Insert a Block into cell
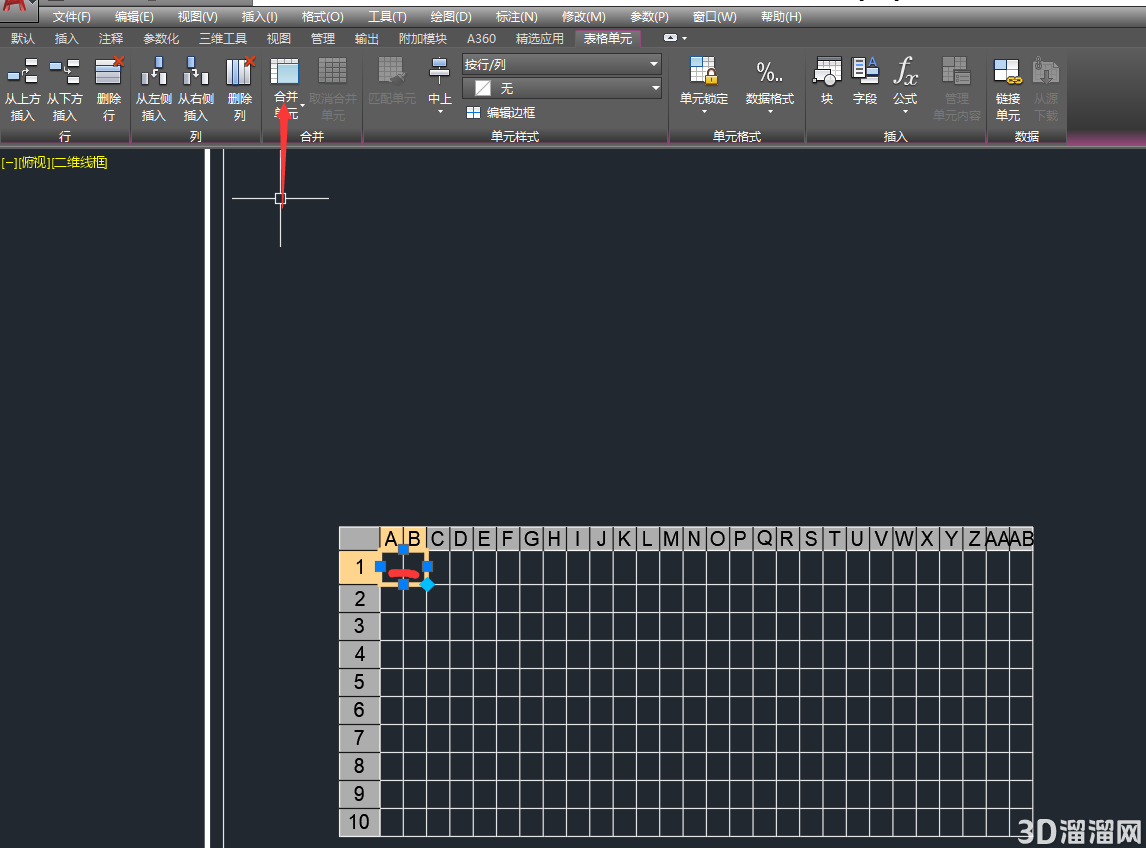 click(827, 72)
